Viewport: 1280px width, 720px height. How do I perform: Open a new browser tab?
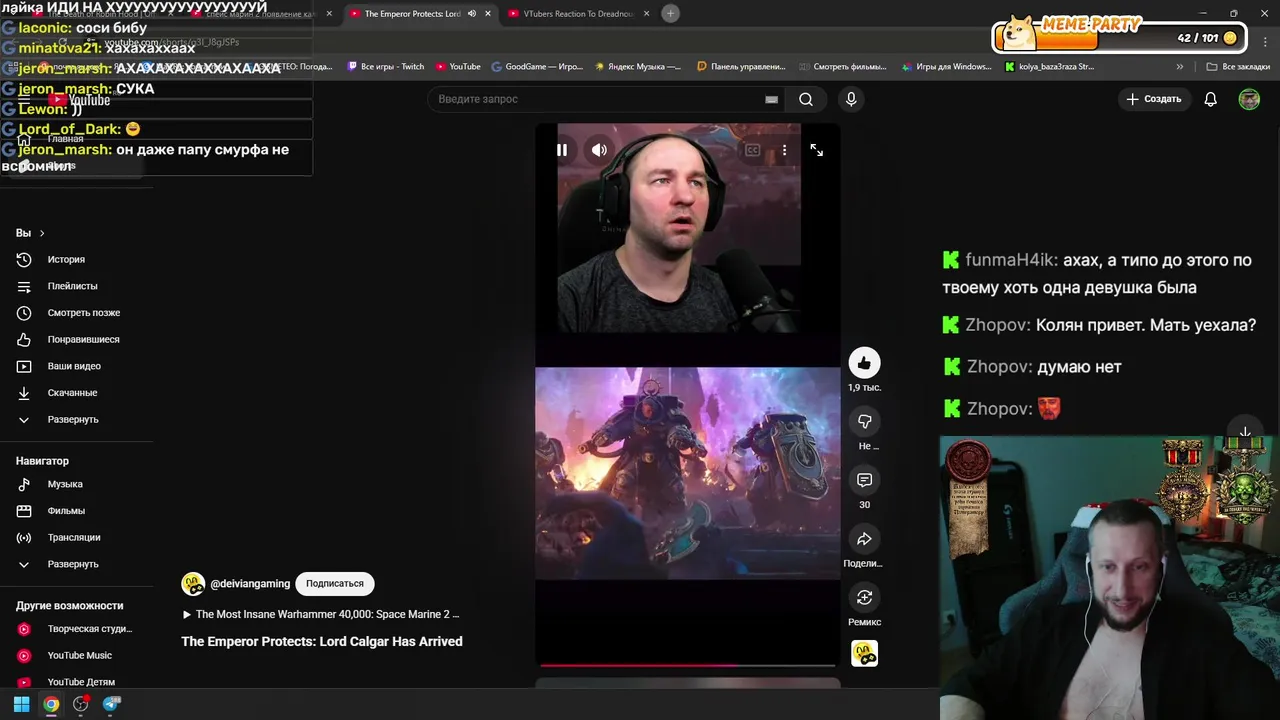click(670, 13)
